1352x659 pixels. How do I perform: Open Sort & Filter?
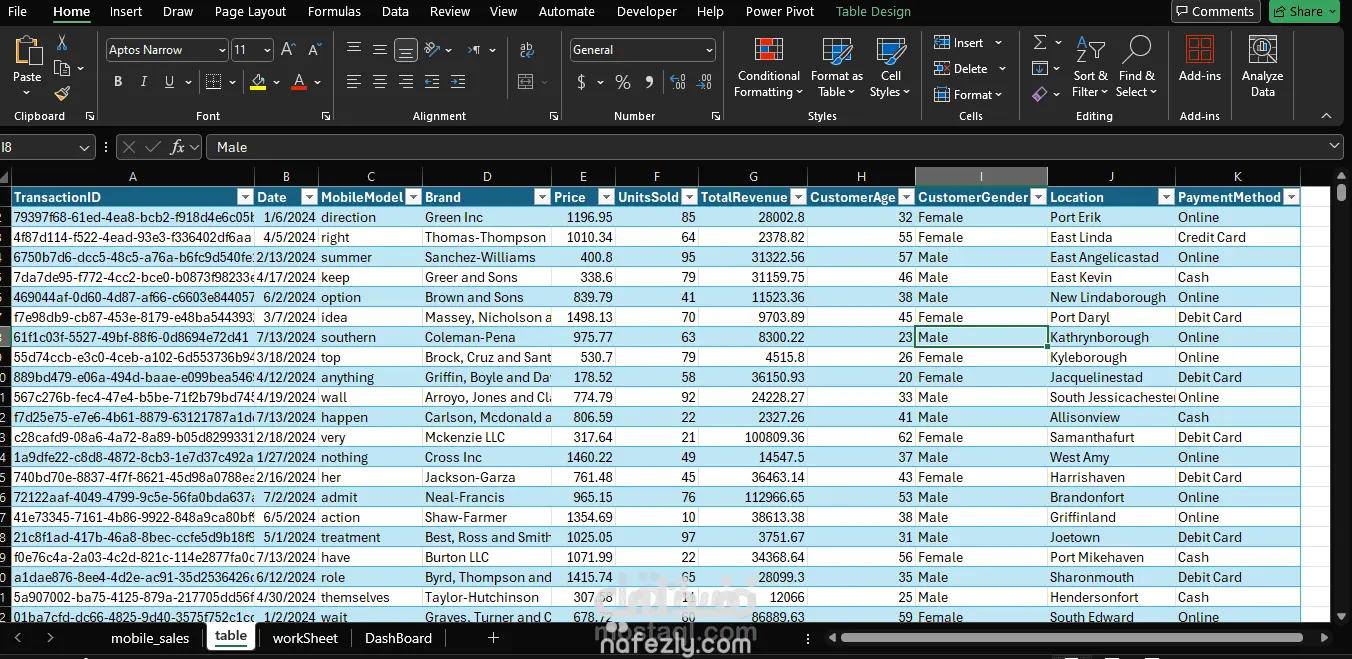(x=1090, y=68)
